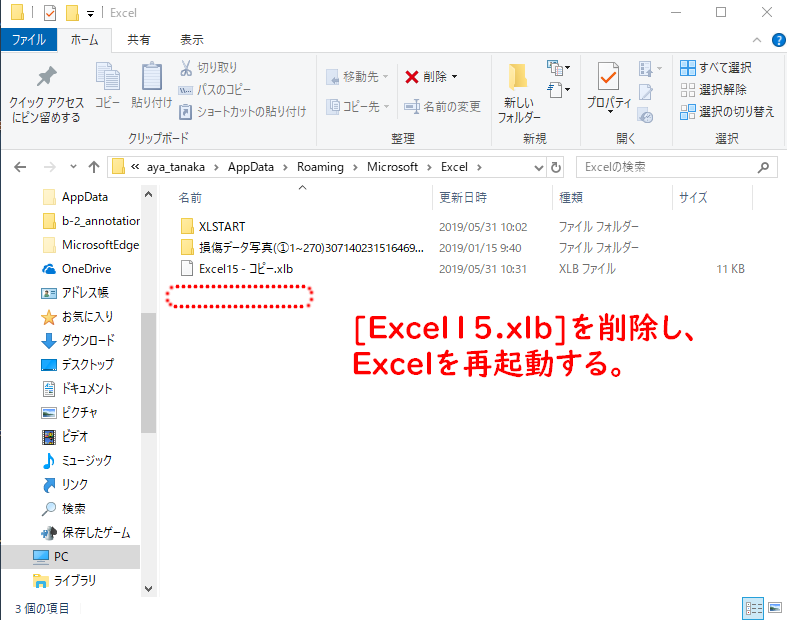Click the search magnifier icon
Image resolution: width=787 pixels, height=620 pixels.
coord(763,167)
